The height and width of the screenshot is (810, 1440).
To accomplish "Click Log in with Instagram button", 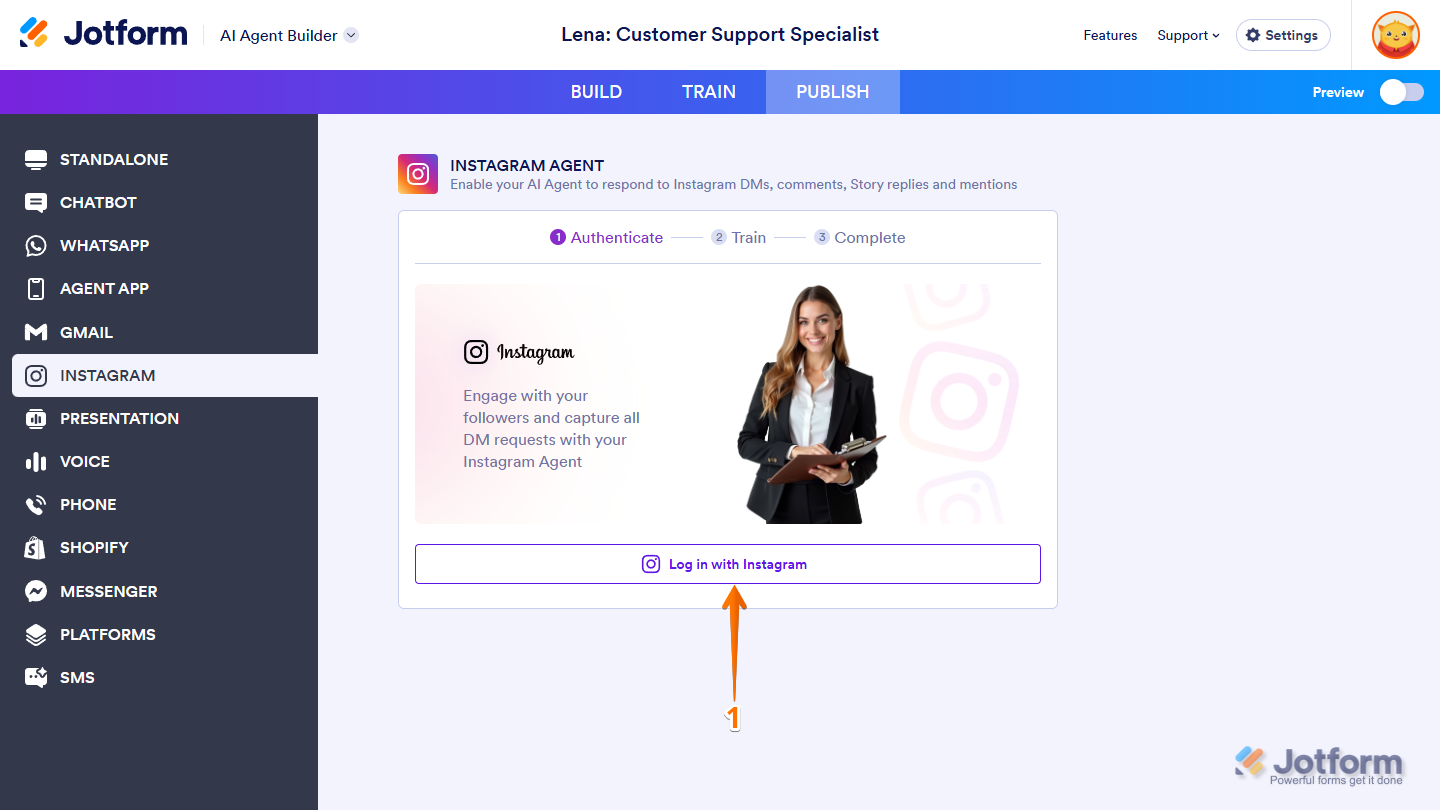I will (728, 564).
